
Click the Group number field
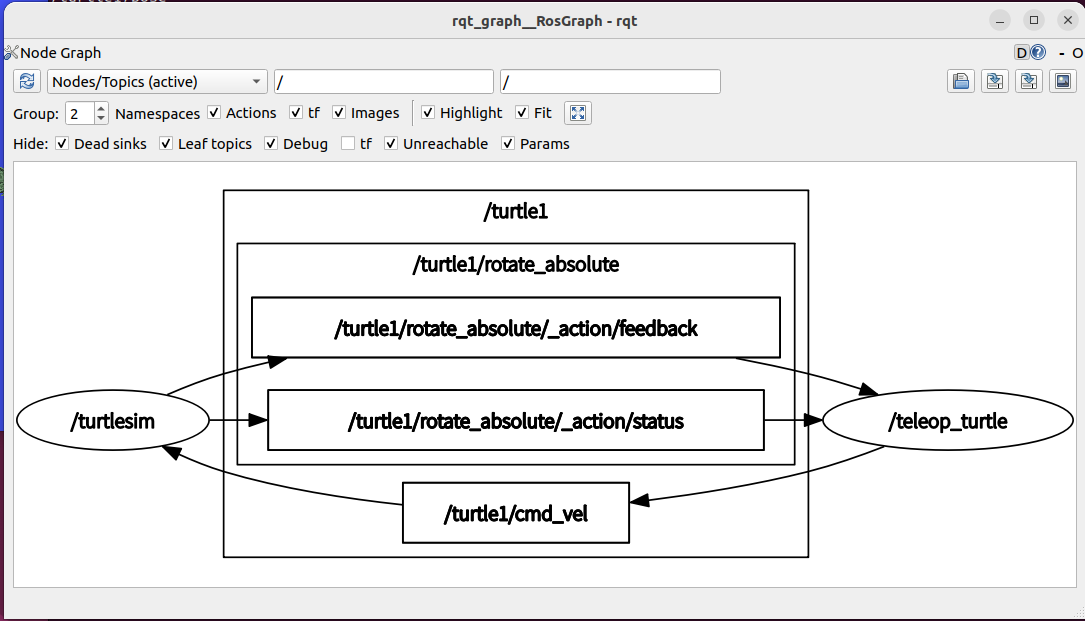[80, 113]
